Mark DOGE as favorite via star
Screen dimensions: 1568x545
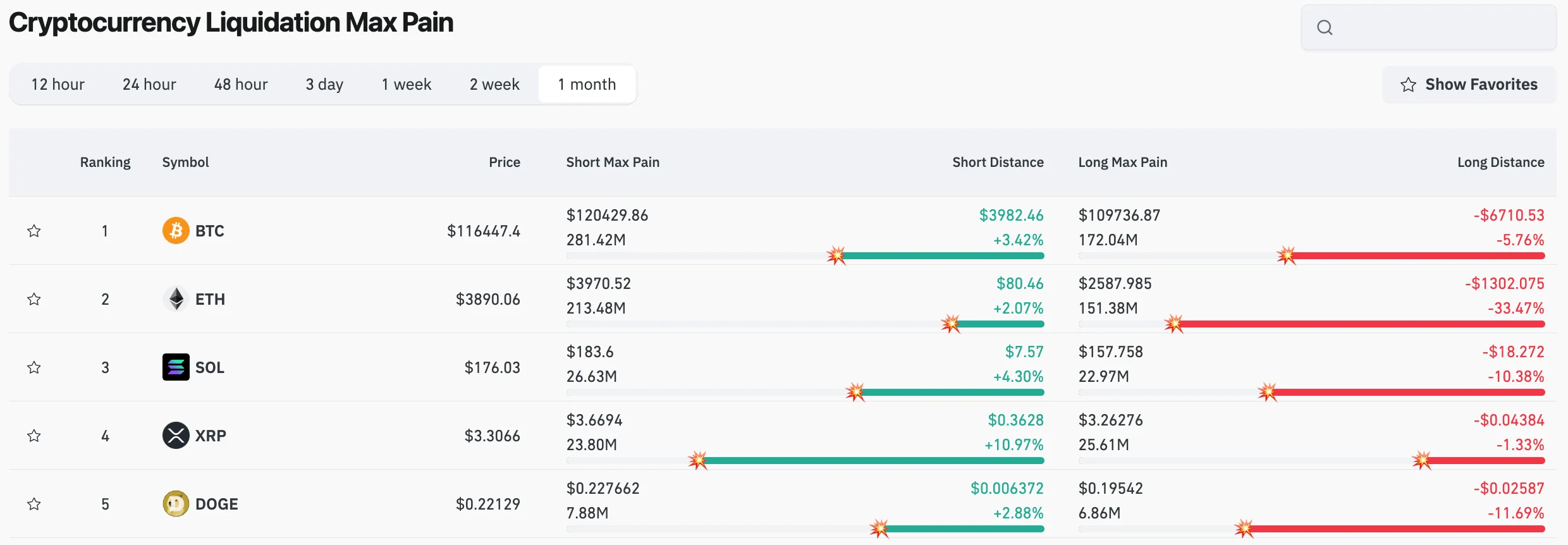coord(34,504)
